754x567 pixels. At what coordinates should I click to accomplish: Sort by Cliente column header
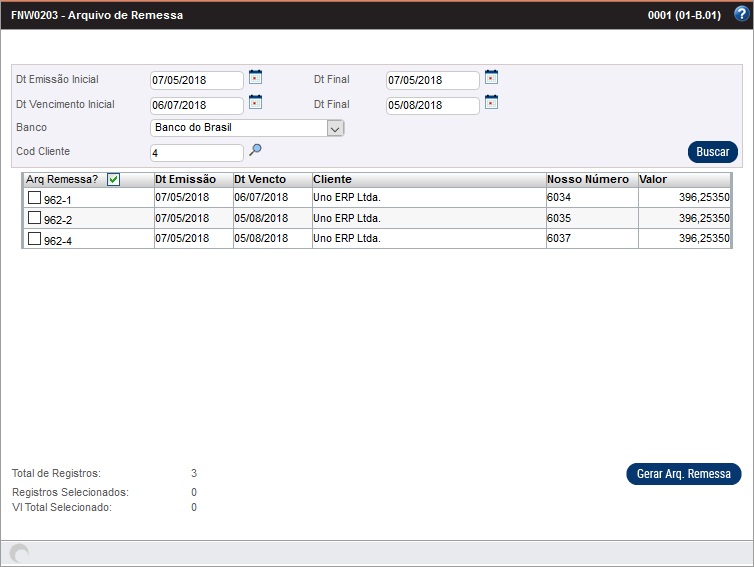332,179
